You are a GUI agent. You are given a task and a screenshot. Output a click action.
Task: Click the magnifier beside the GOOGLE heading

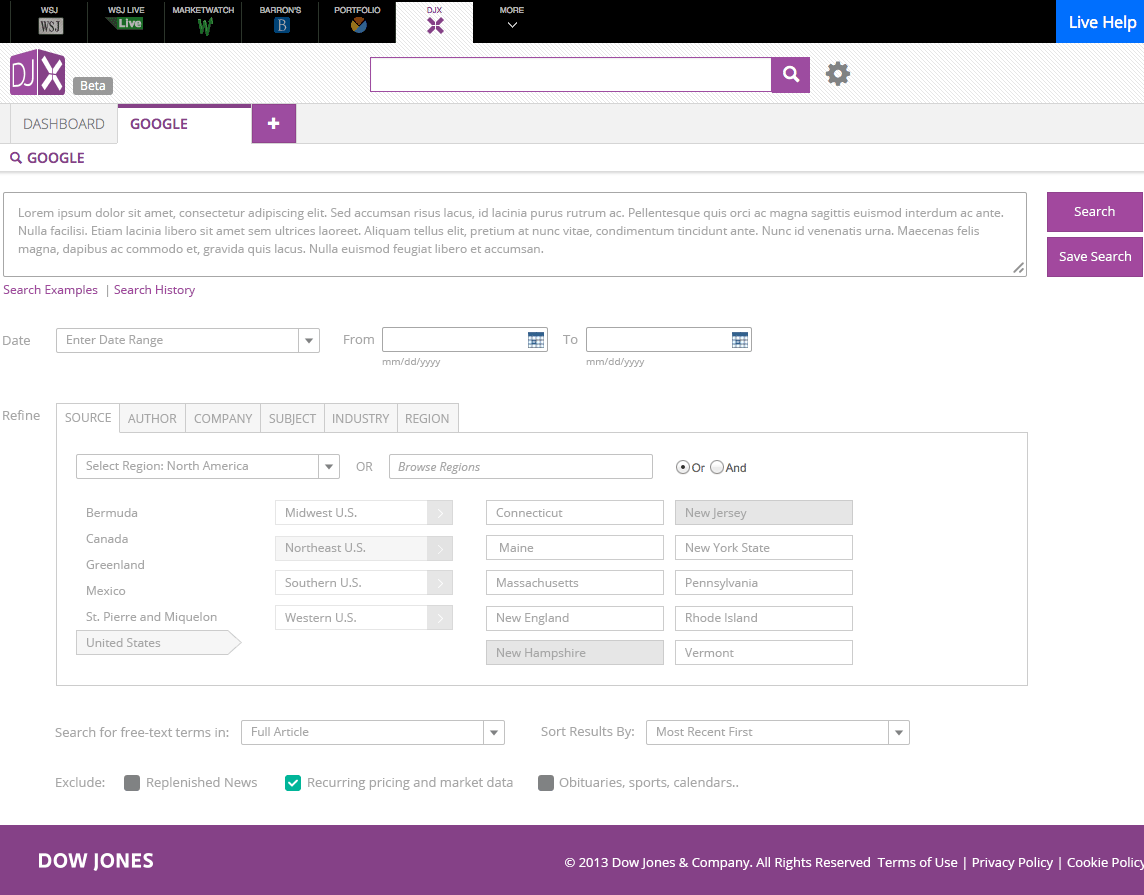click(15, 158)
